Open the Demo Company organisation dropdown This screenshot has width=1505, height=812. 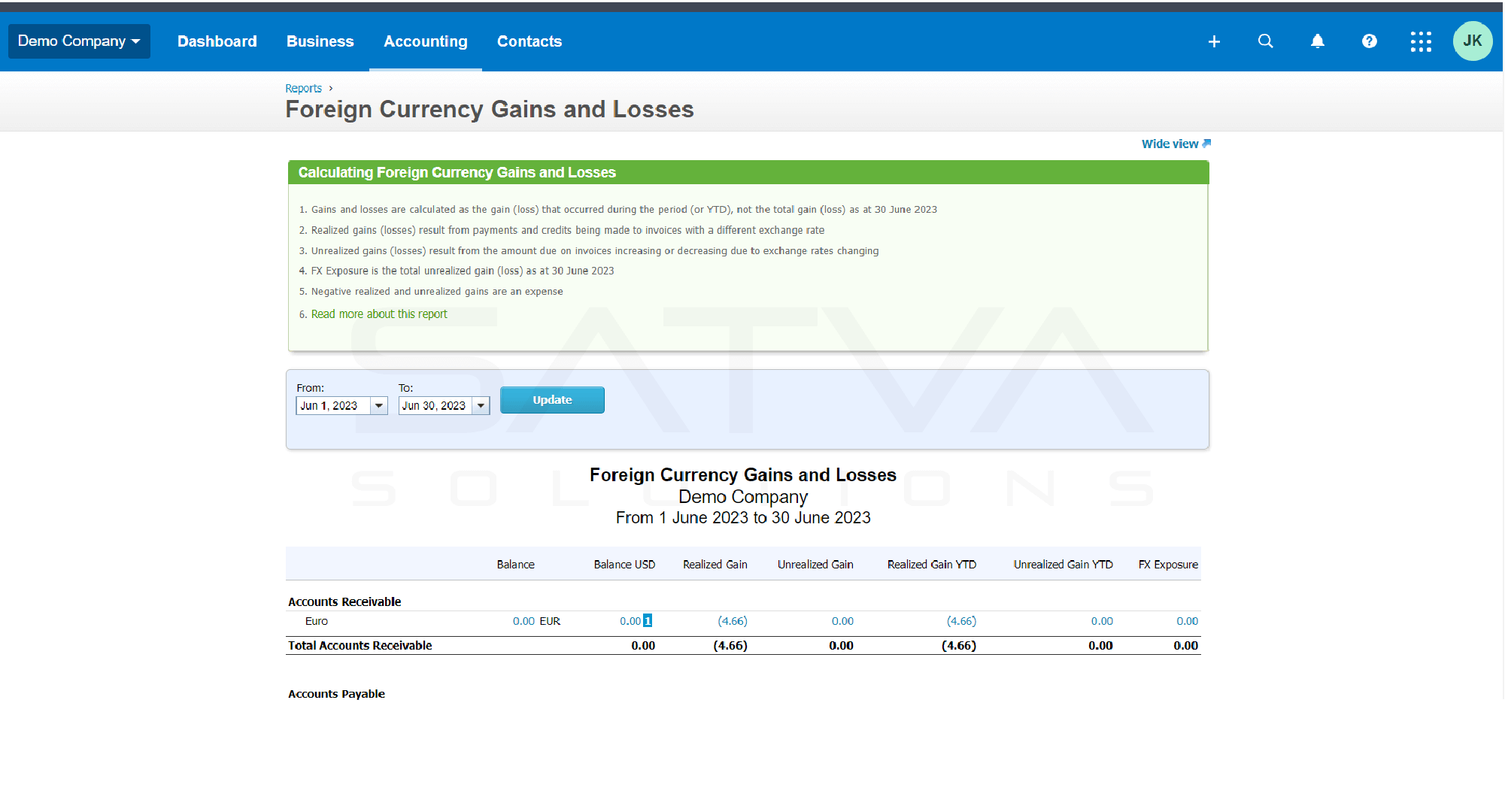[x=79, y=41]
